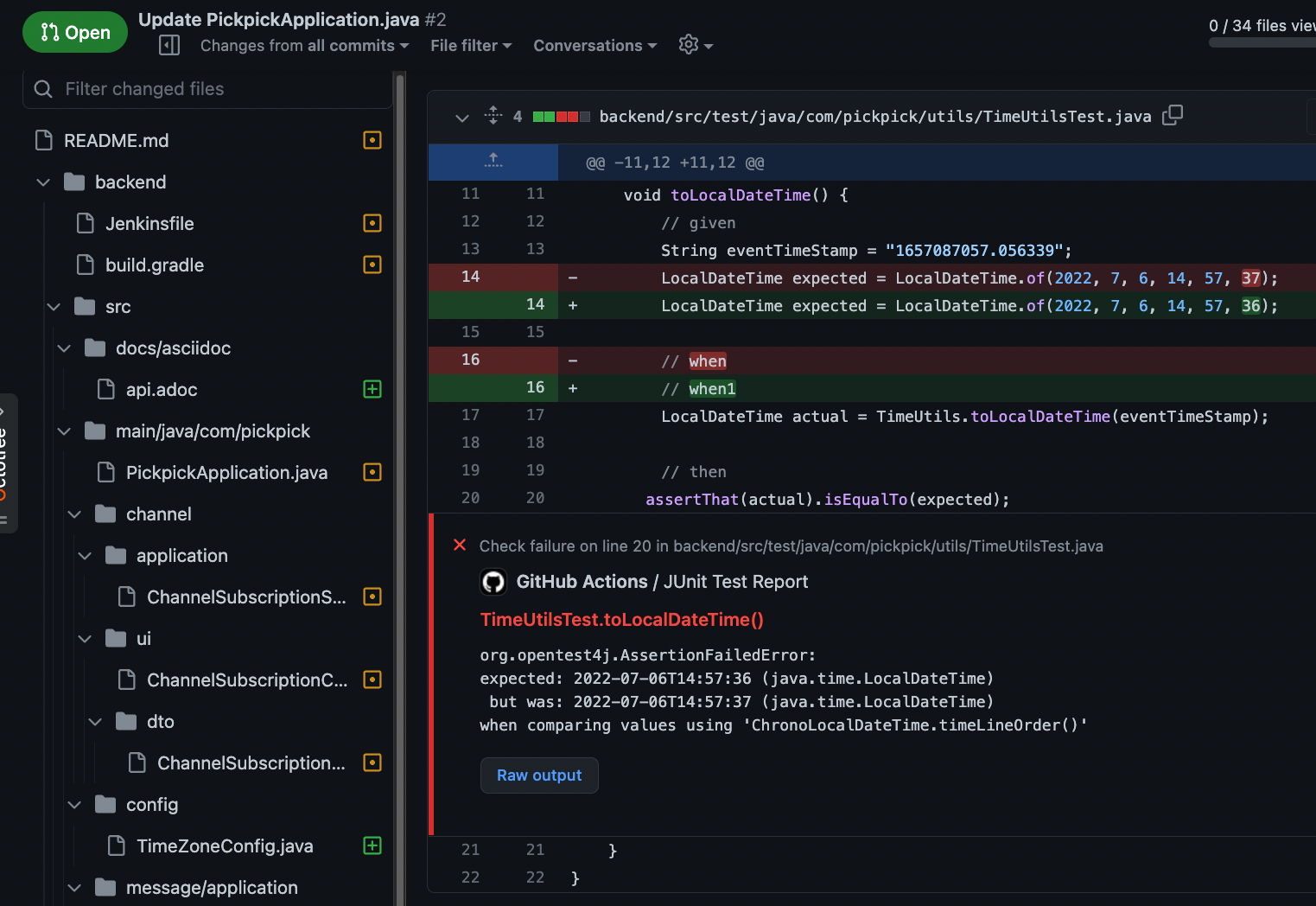The width and height of the screenshot is (1316, 906).
Task: Select the pull request title Update PickpickApplication.java
Action: (x=279, y=19)
